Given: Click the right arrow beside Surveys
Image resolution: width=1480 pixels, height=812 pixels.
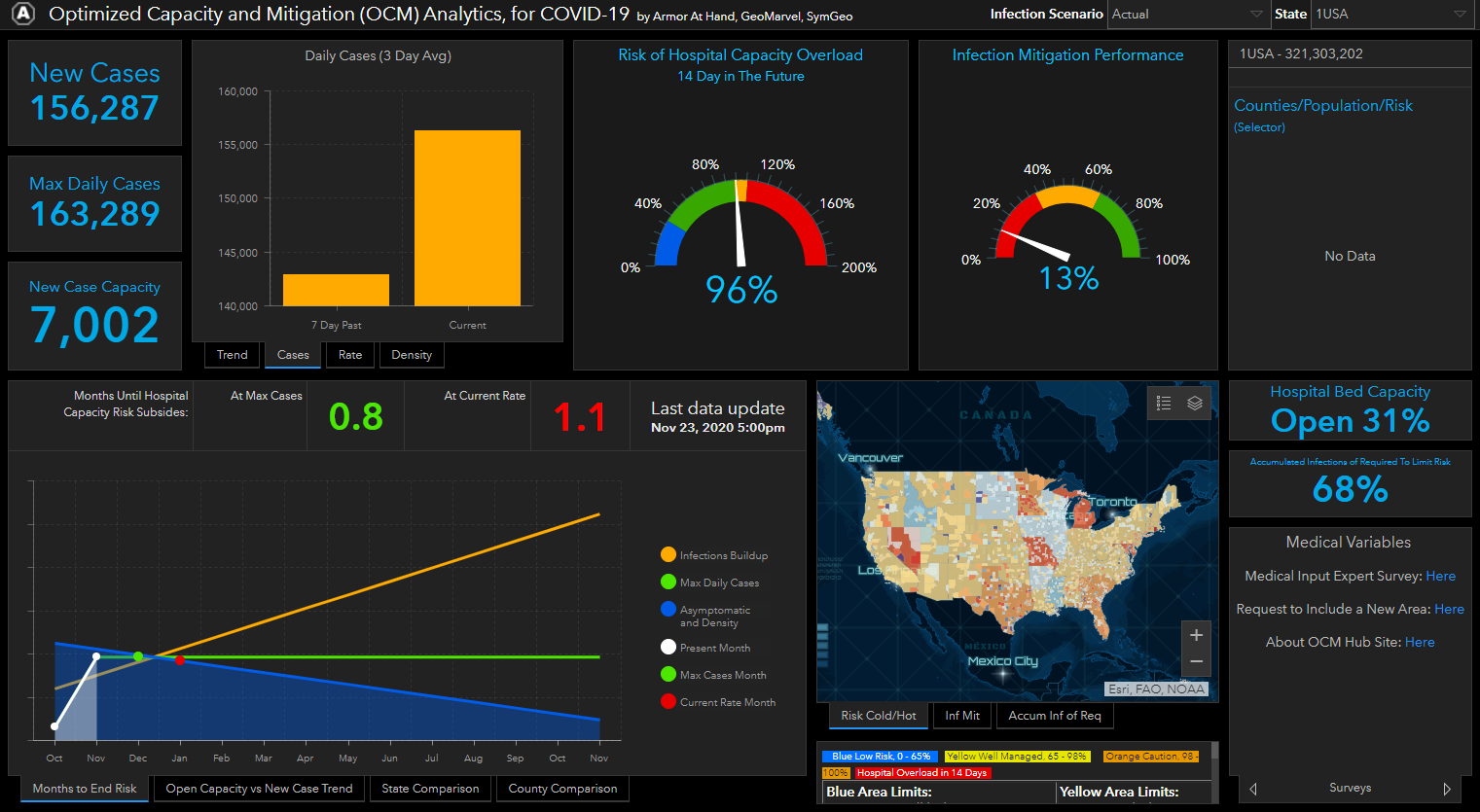Looking at the screenshot, I should (x=1449, y=789).
